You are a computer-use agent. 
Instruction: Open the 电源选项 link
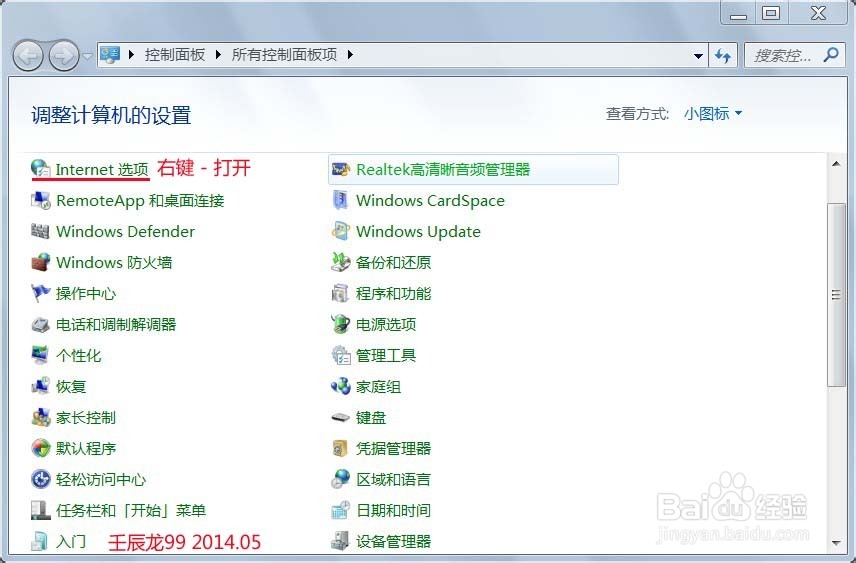[386, 325]
